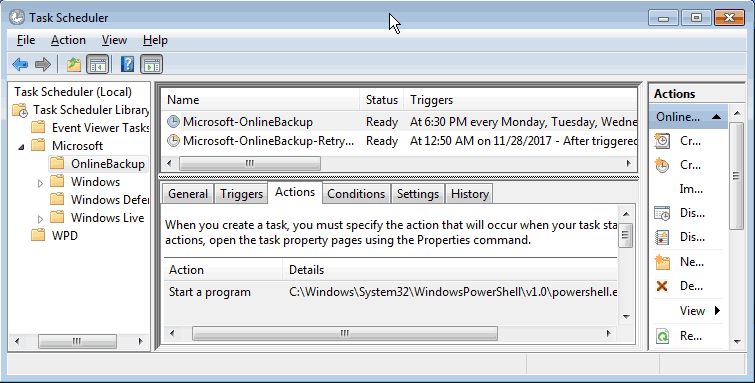Click the blue Help toolbar icon

click(127, 64)
